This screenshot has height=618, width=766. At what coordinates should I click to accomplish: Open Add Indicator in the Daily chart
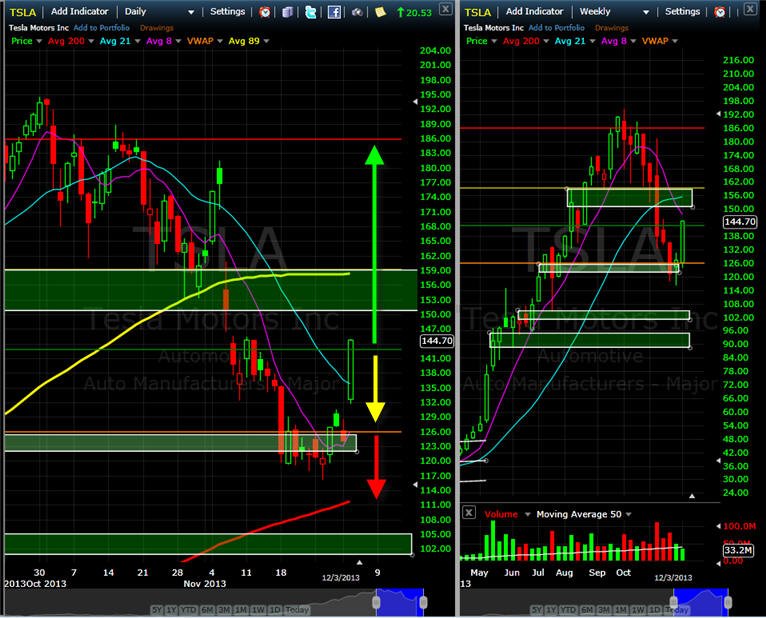[x=79, y=11]
